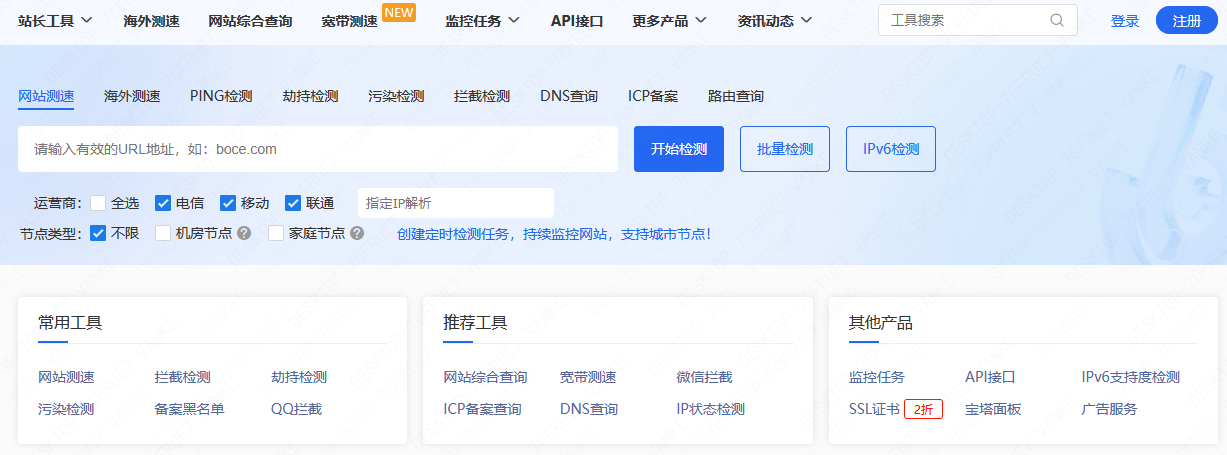Click the NEW badge on 宽带测速
Image resolution: width=1227 pixels, height=455 pixels.
pyautogui.click(x=399, y=12)
